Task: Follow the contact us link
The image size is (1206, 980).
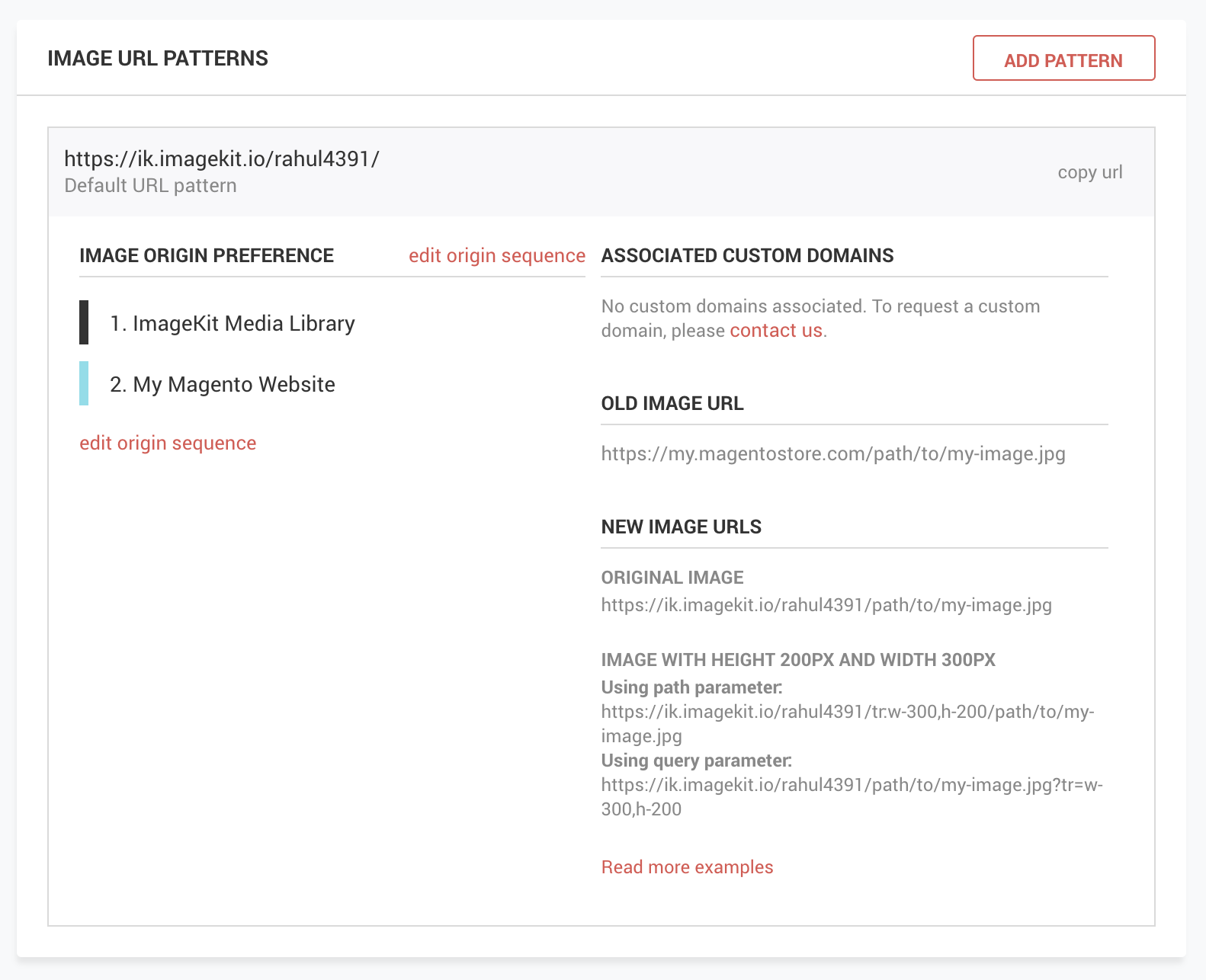Action: 776,330
